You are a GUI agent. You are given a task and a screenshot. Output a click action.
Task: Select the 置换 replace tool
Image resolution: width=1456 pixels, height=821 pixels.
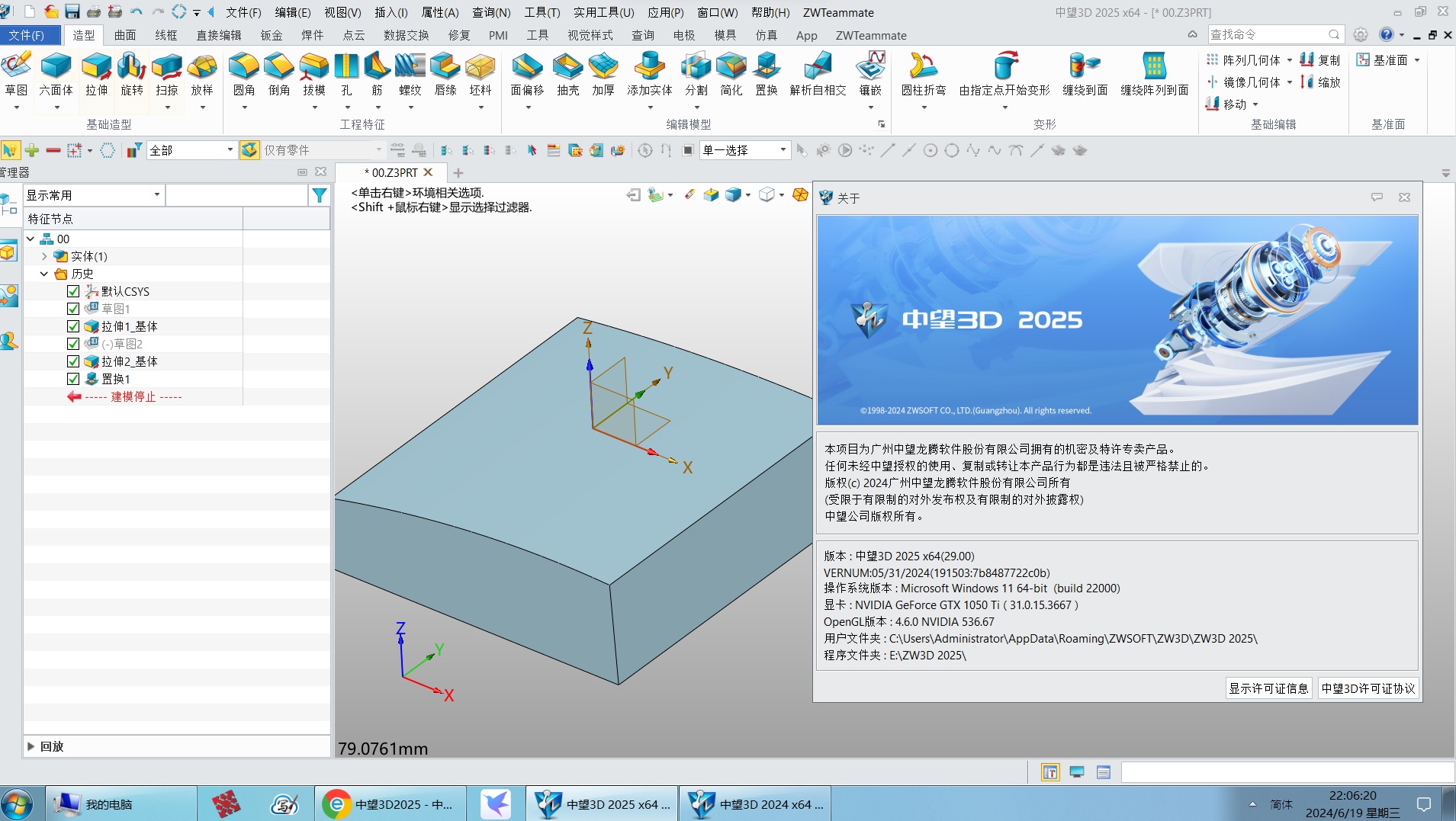pos(767,74)
